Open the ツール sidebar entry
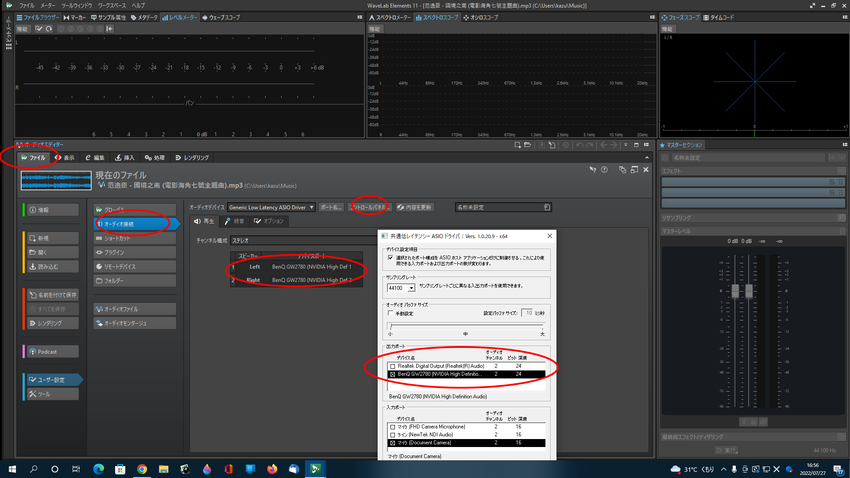The image size is (850, 478). point(52,393)
